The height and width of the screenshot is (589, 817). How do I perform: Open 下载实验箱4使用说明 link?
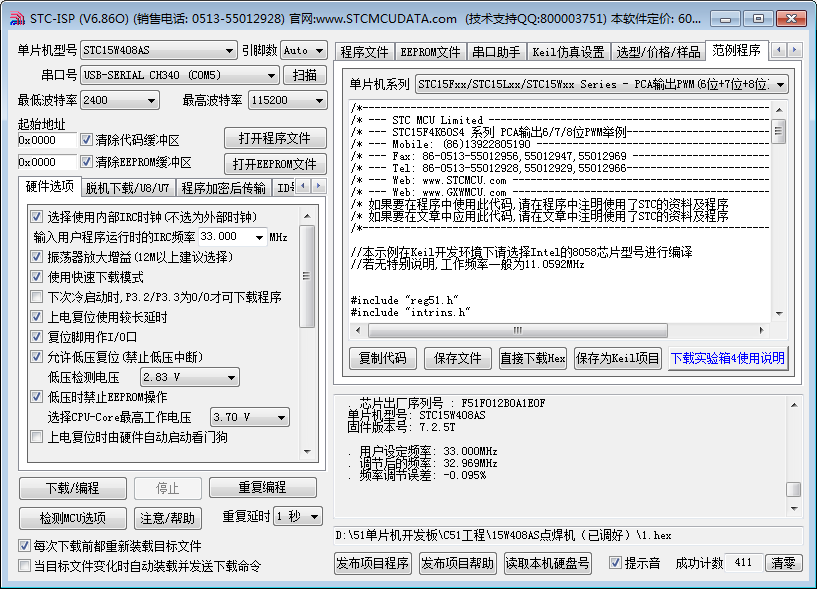point(727,358)
